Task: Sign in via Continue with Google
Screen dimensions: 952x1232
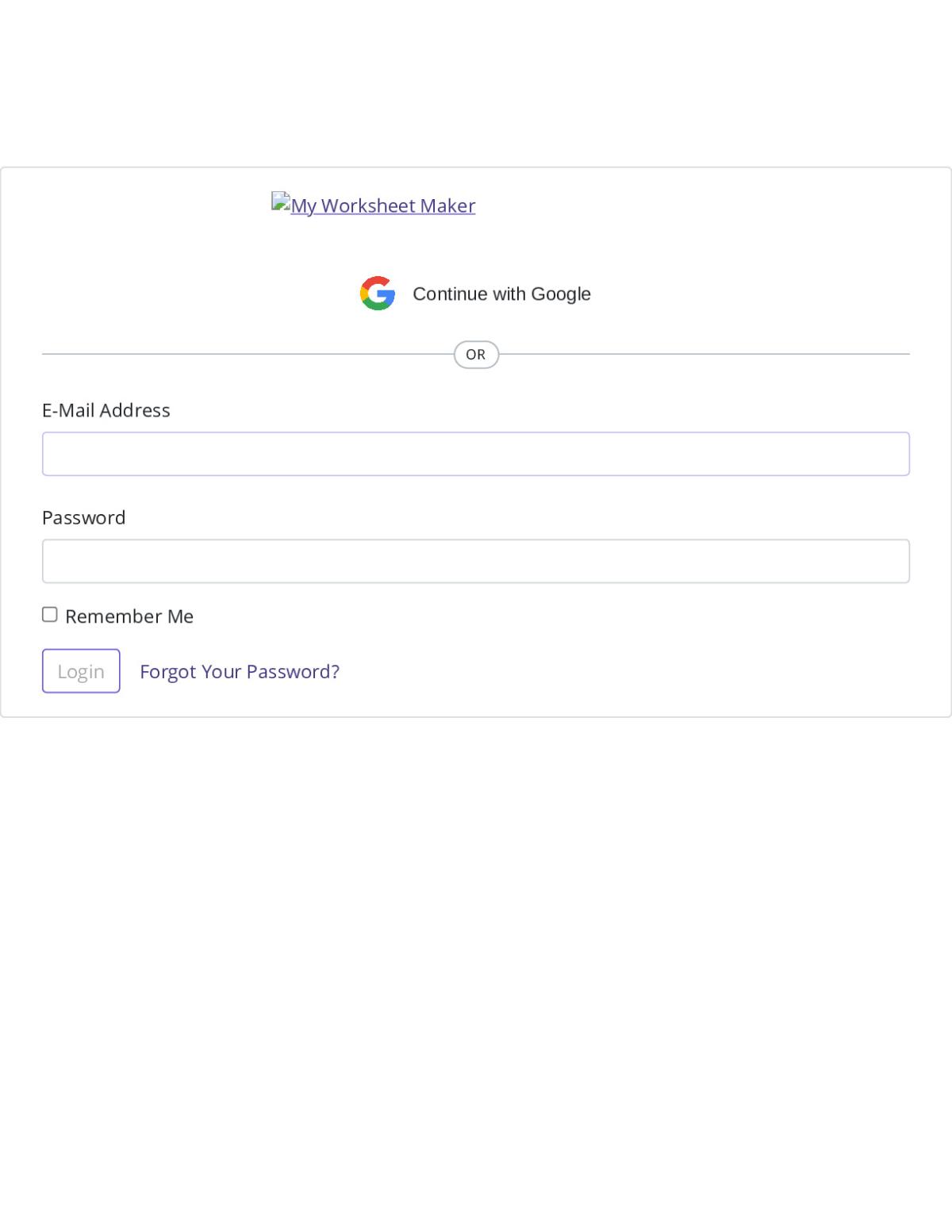Action: pyautogui.click(x=476, y=294)
